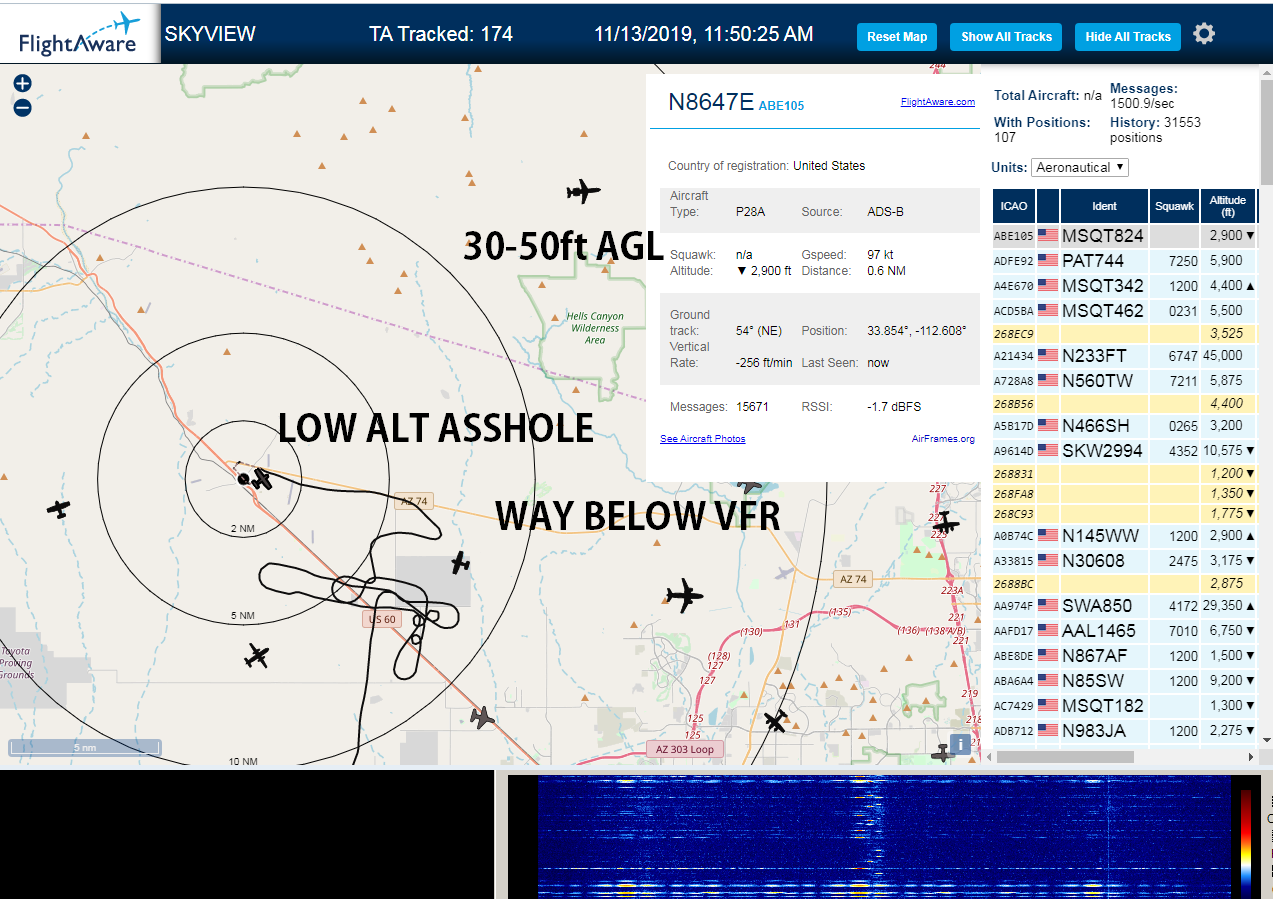
Task: Click the 5 nm map scale bar
Action: pos(85,747)
